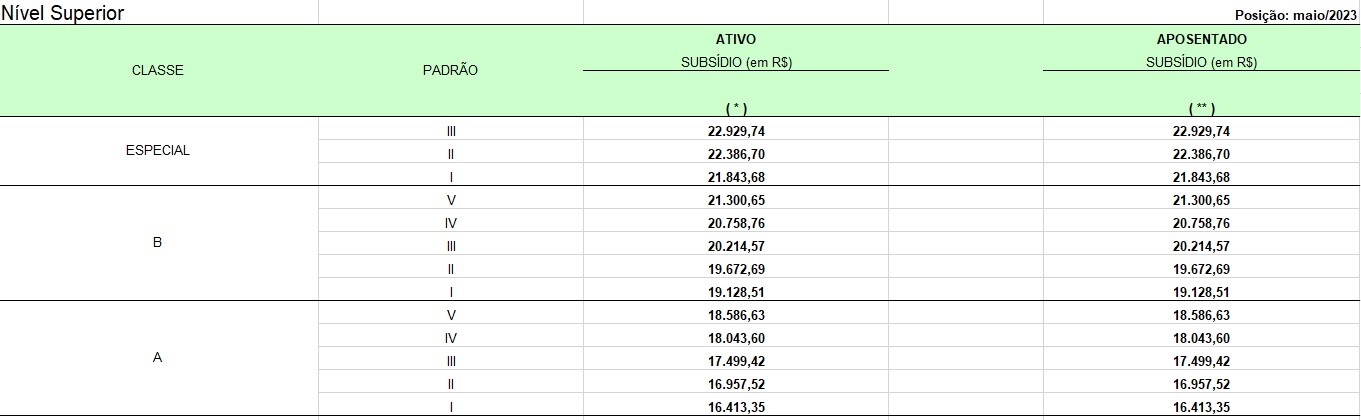
Task: Select ATIVO cell 18.586,63
Action: 735,315
